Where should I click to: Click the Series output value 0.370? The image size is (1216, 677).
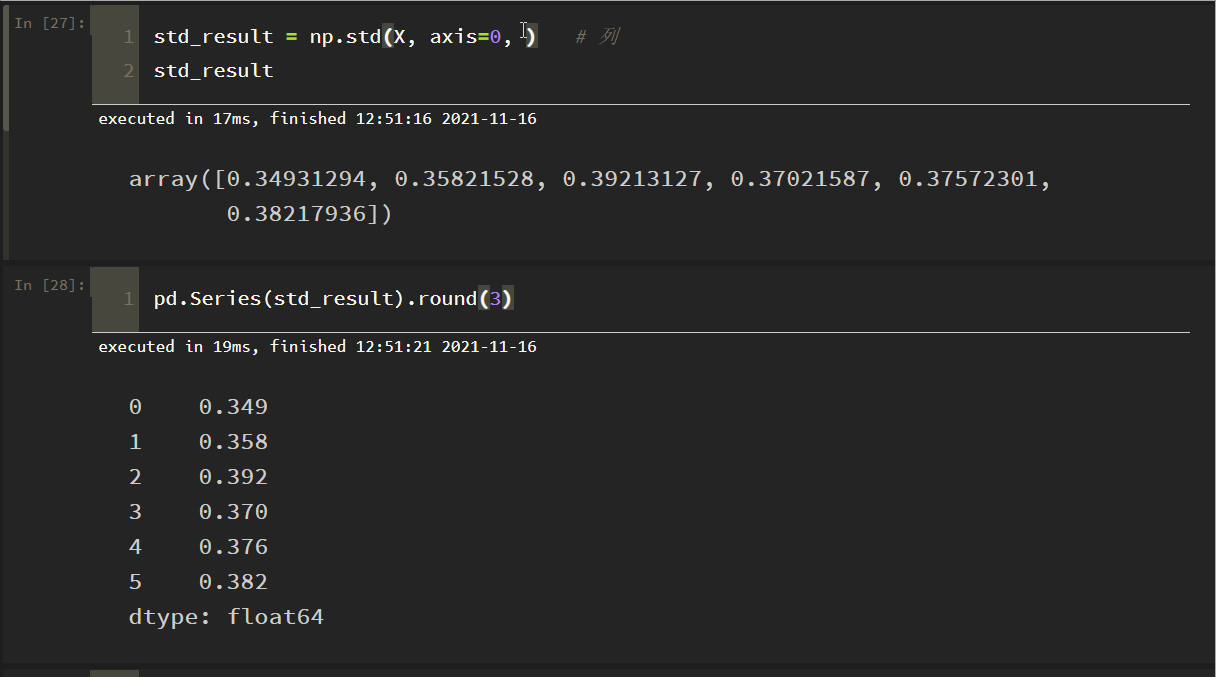tap(233, 512)
